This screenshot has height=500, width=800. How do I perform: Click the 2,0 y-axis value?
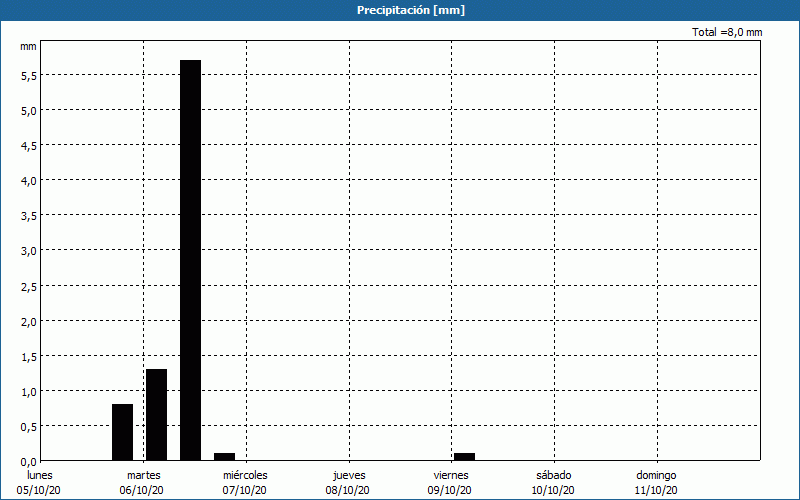pyautogui.click(x=29, y=321)
